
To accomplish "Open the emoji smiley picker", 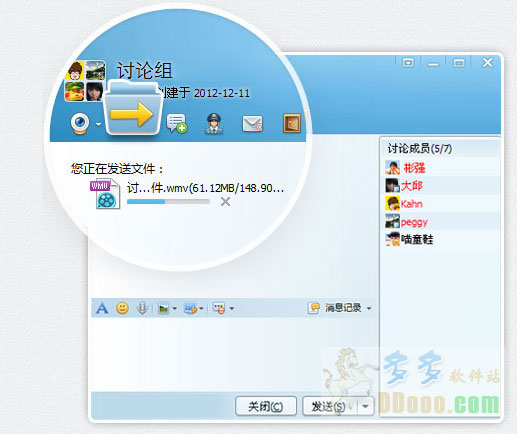I will click(x=122, y=308).
